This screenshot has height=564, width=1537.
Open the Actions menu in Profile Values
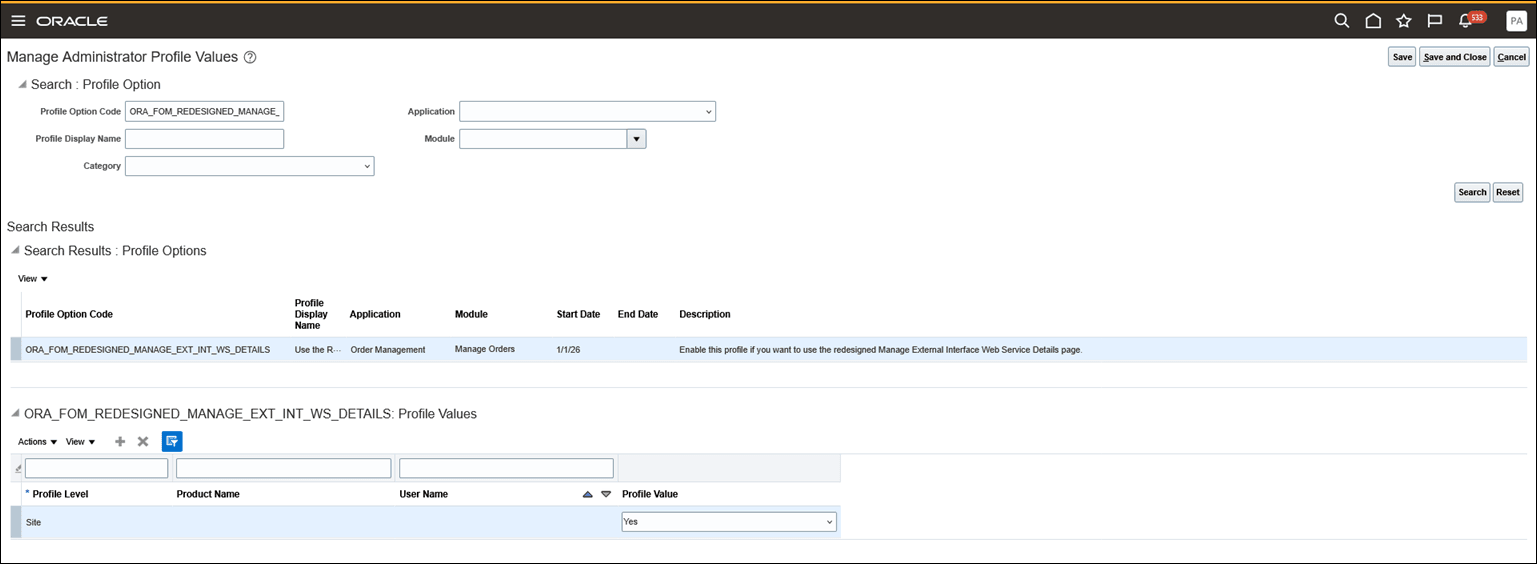pyautogui.click(x=37, y=442)
